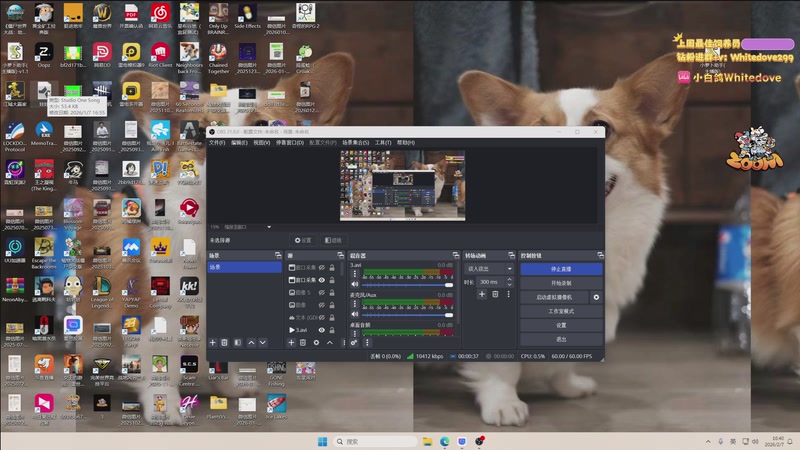Toggle visibility of the 文本 (GDI) source
This screenshot has width=800, height=450.
tap(322, 317)
